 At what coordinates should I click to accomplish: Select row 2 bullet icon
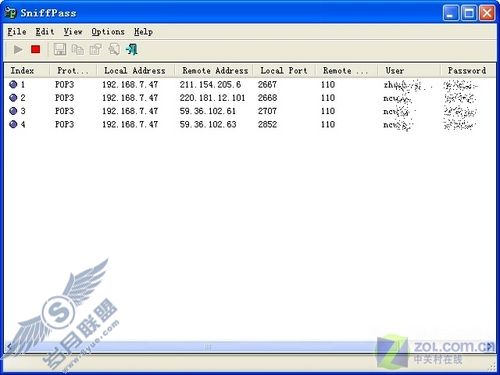pyautogui.click(x=13, y=98)
